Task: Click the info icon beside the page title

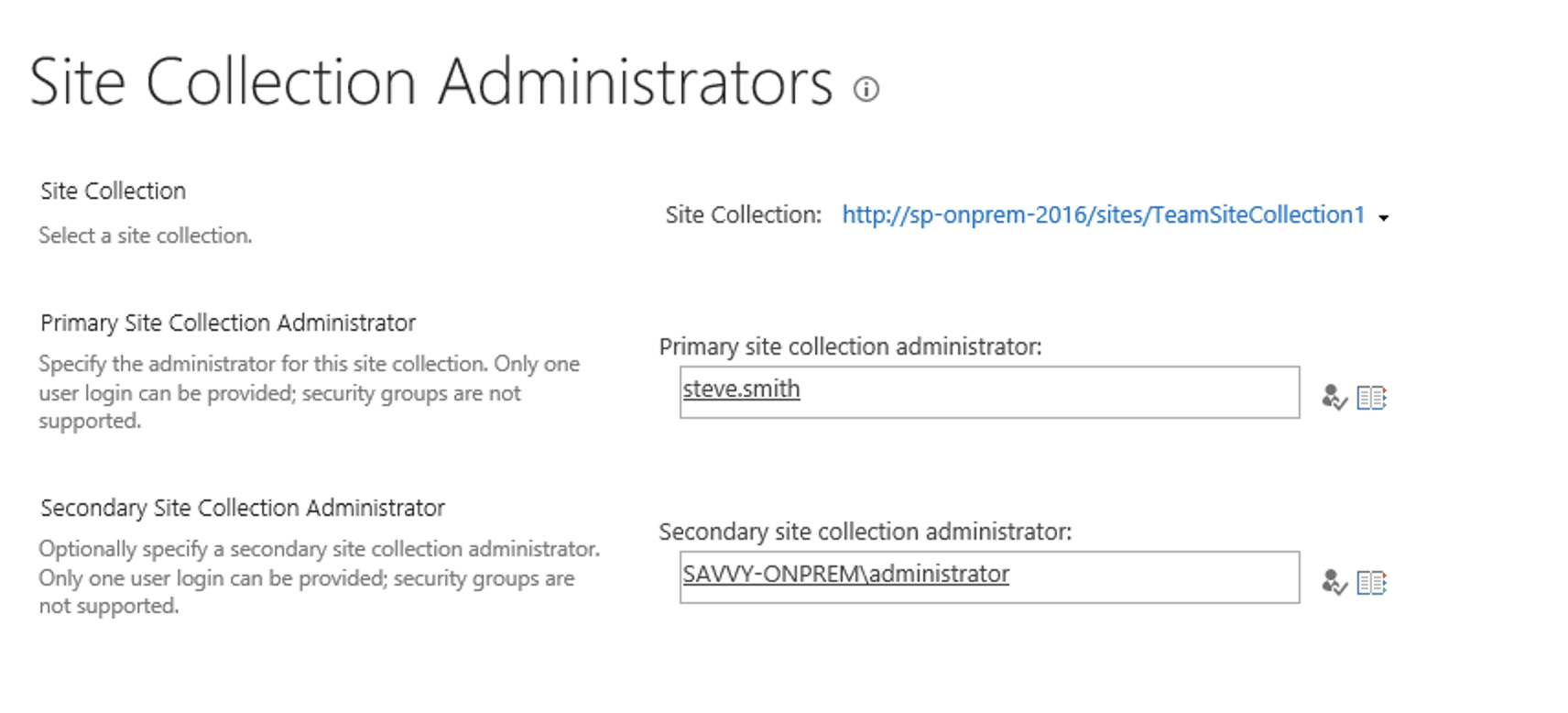Action: coord(866,89)
